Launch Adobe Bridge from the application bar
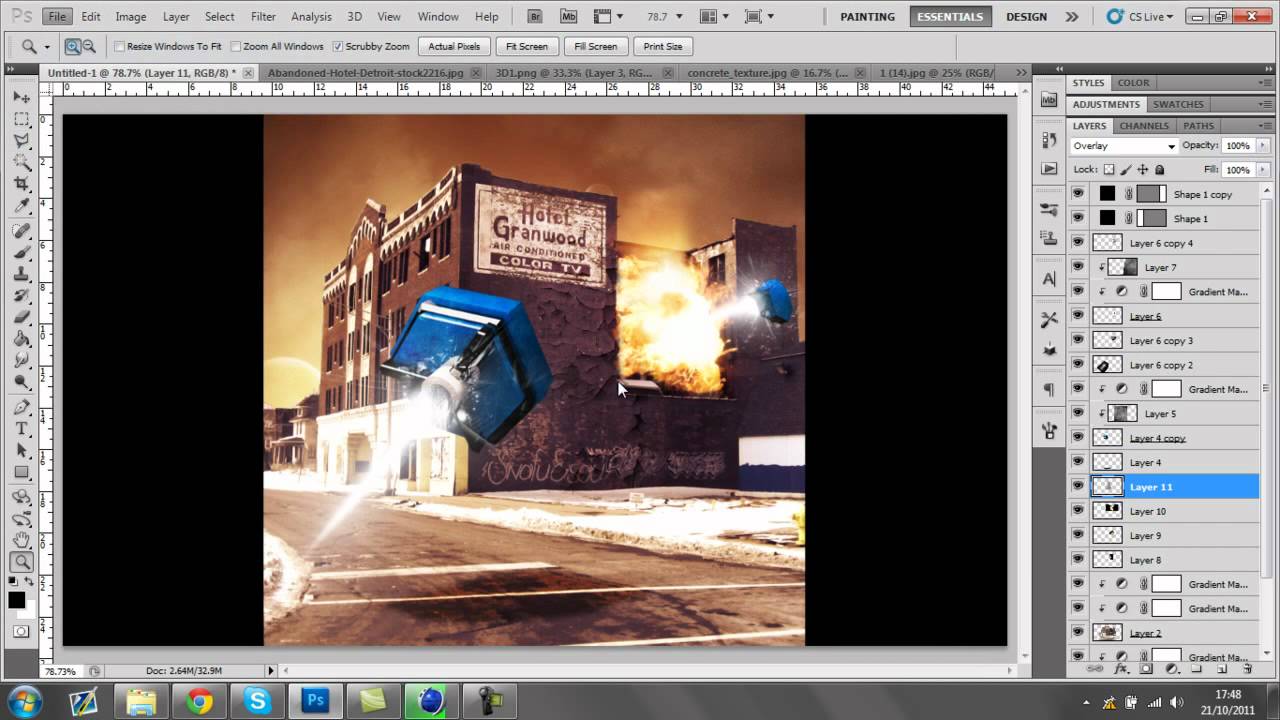Image resolution: width=1280 pixels, height=720 pixels. point(534,17)
